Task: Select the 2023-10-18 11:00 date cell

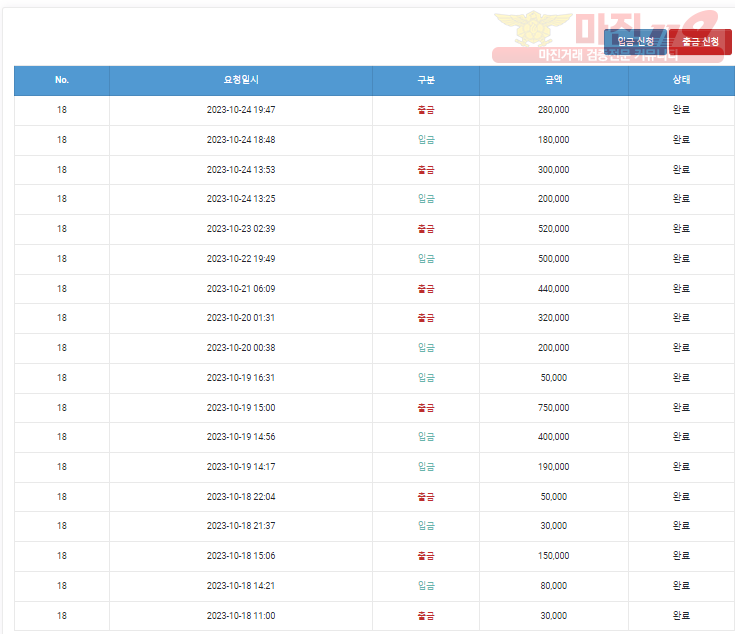Action: (x=241, y=615)
